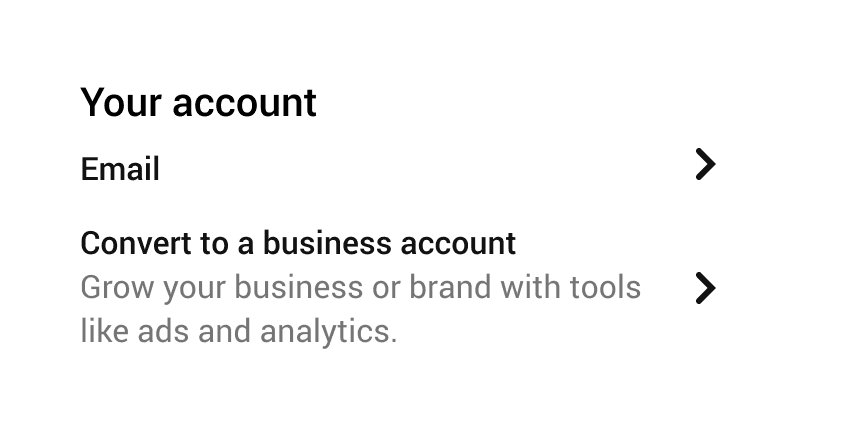Expand Email details via right arrow
846x444 pixels.
pos(705,164)
